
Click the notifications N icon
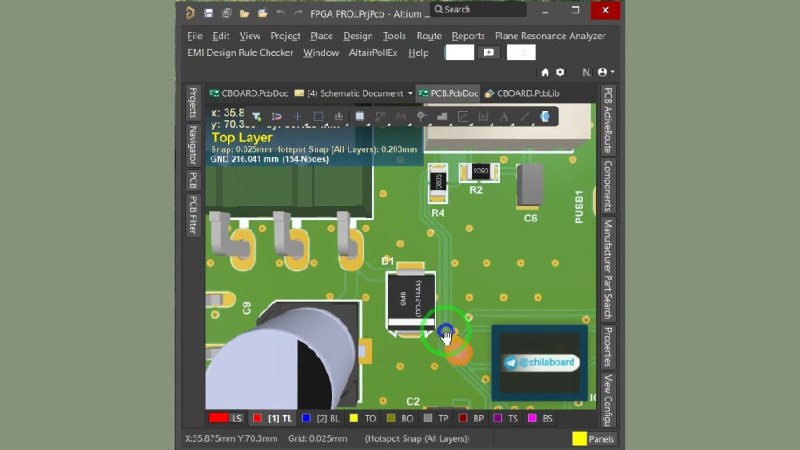pyautogui.click(x=587, y=72)
